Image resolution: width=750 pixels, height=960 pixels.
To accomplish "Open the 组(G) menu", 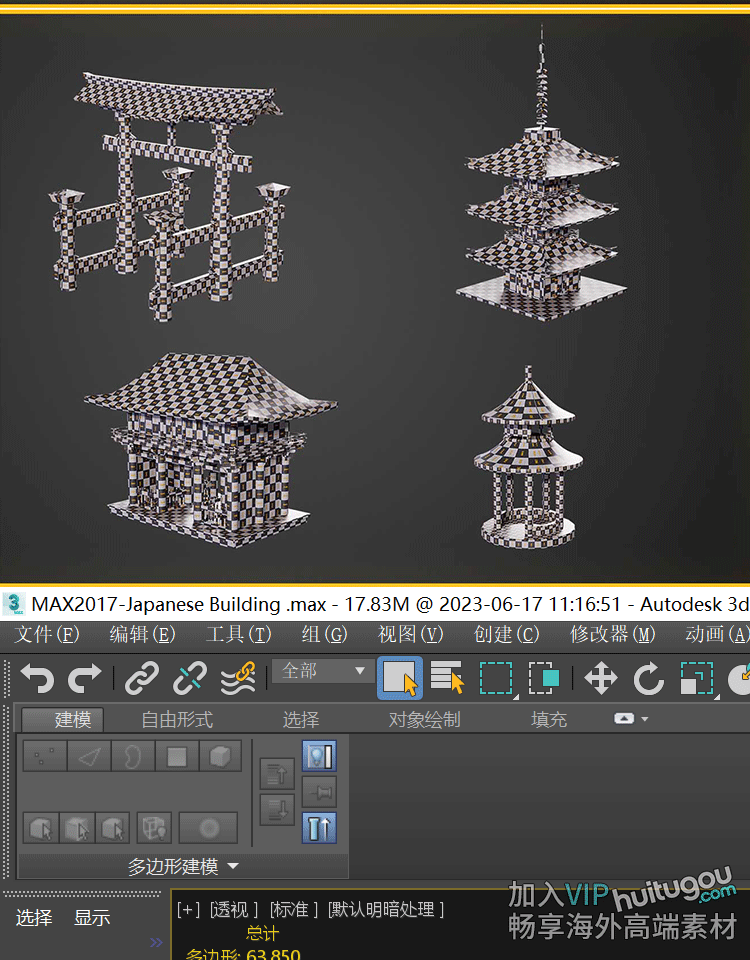I will pos(324,634).
